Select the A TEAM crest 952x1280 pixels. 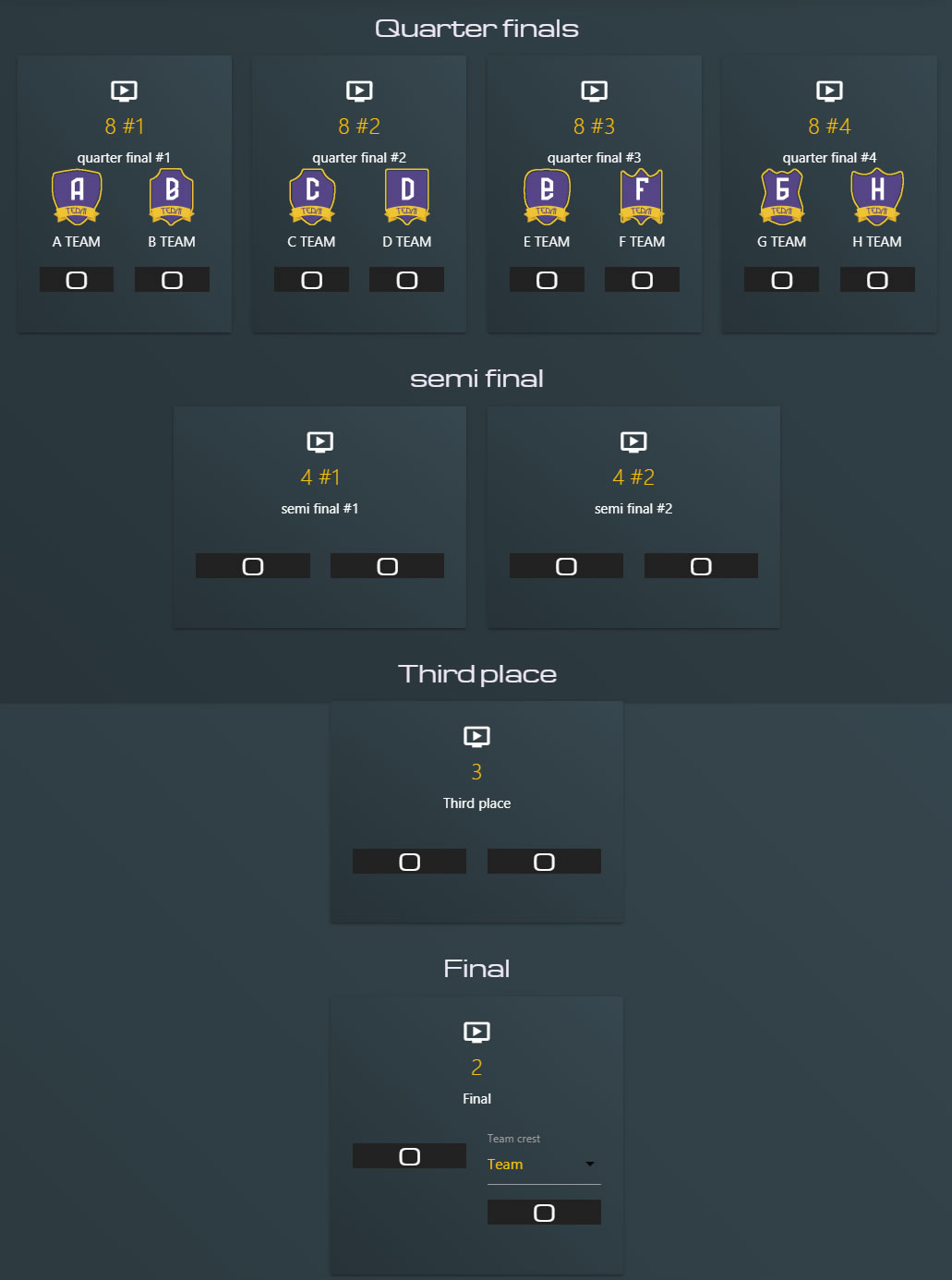click(x=77, y=196)
